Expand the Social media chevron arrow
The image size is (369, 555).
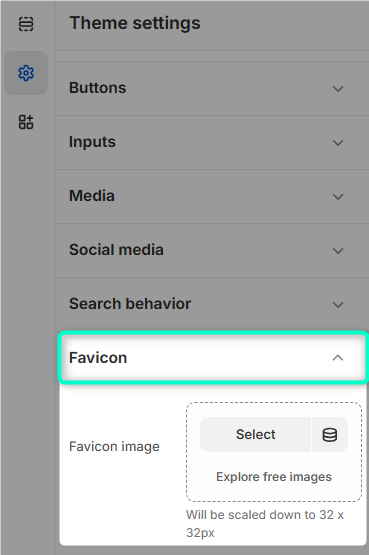pos(338,251)
